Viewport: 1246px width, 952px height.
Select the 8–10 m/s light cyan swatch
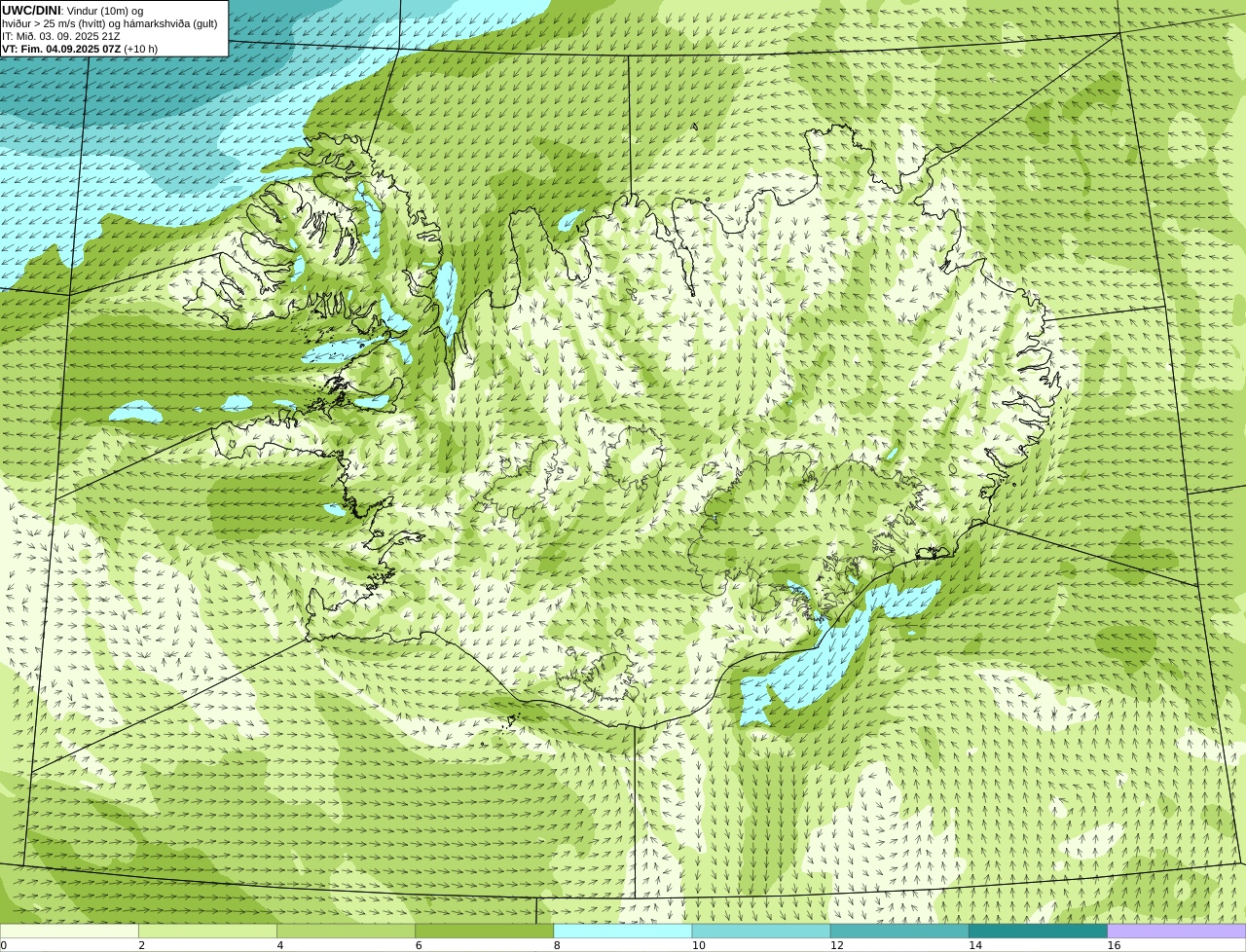623,931
